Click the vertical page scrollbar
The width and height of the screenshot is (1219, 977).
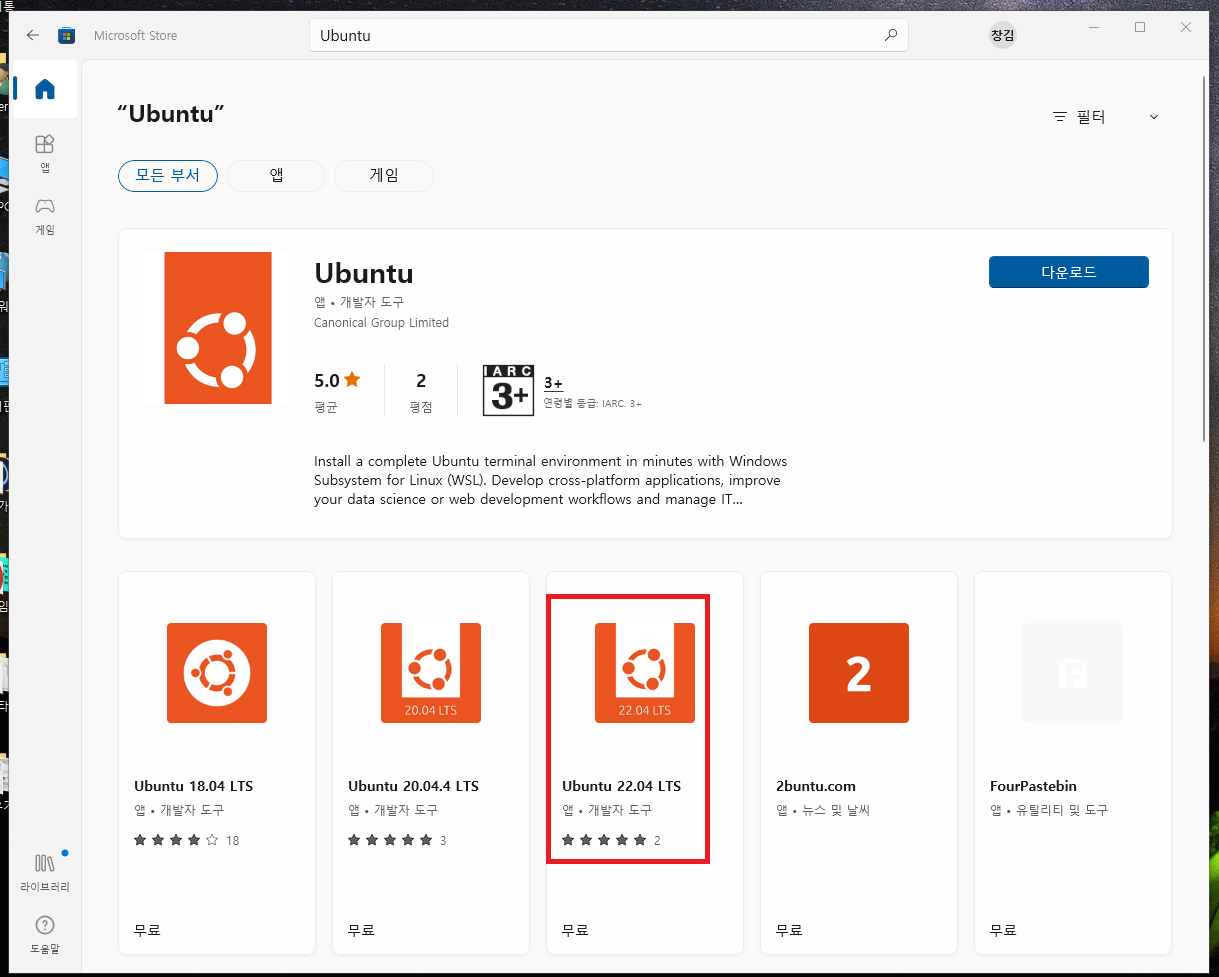(1205, 258)
